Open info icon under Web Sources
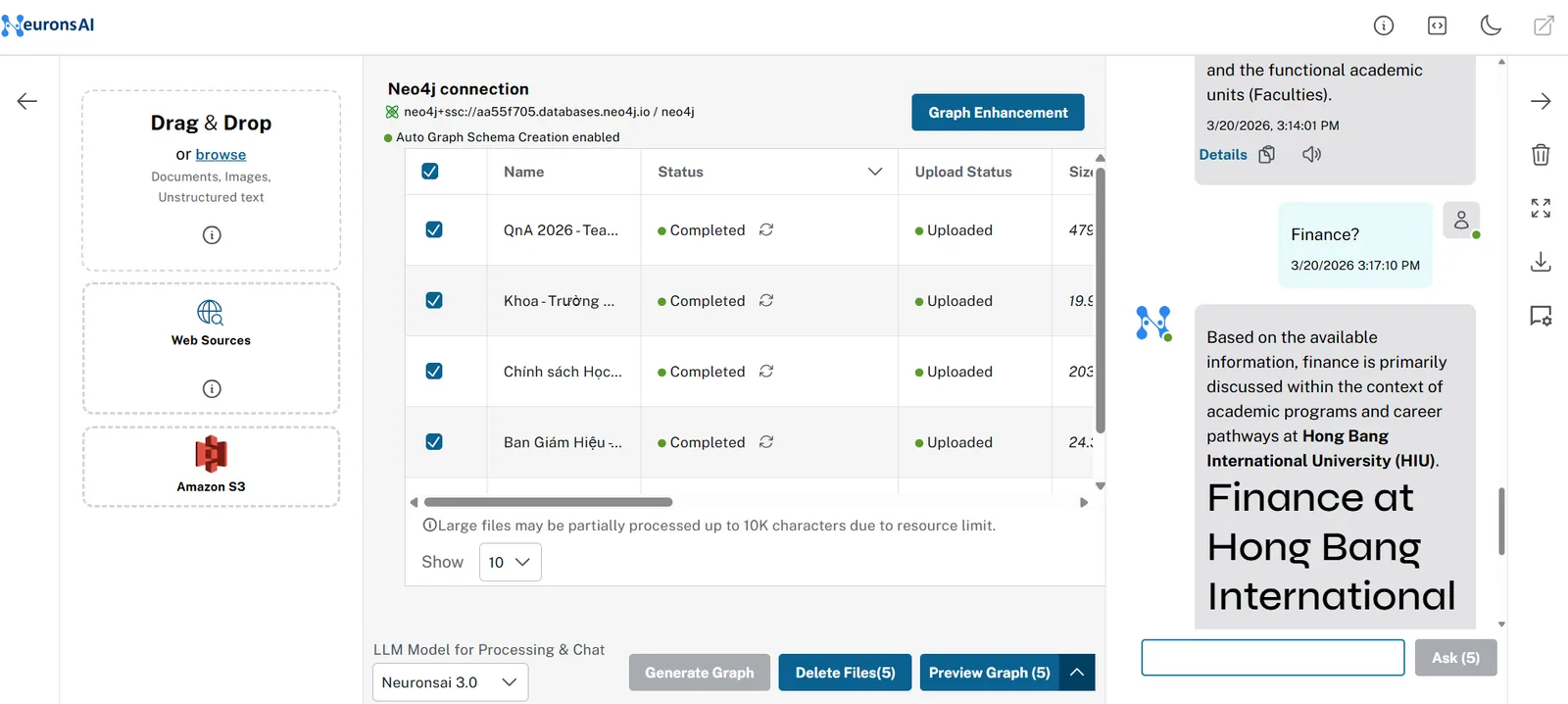This screenshot has width=1568, height=704. tap(212, 389)
